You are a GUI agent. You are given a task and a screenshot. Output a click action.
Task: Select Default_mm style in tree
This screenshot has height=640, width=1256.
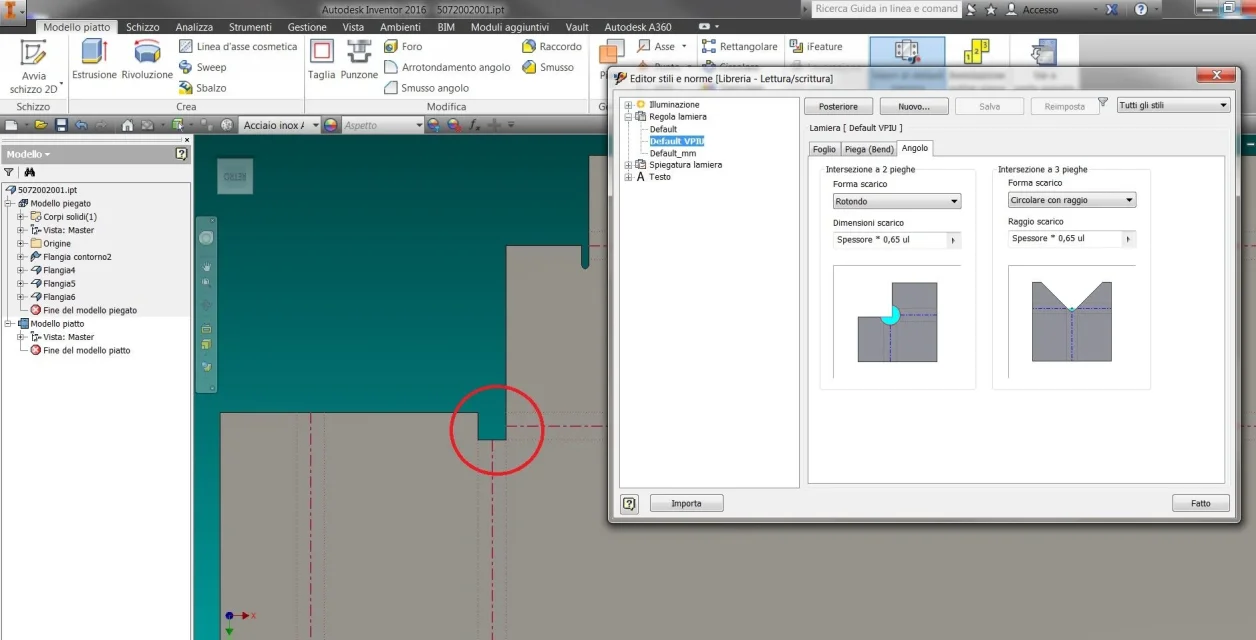673,153
